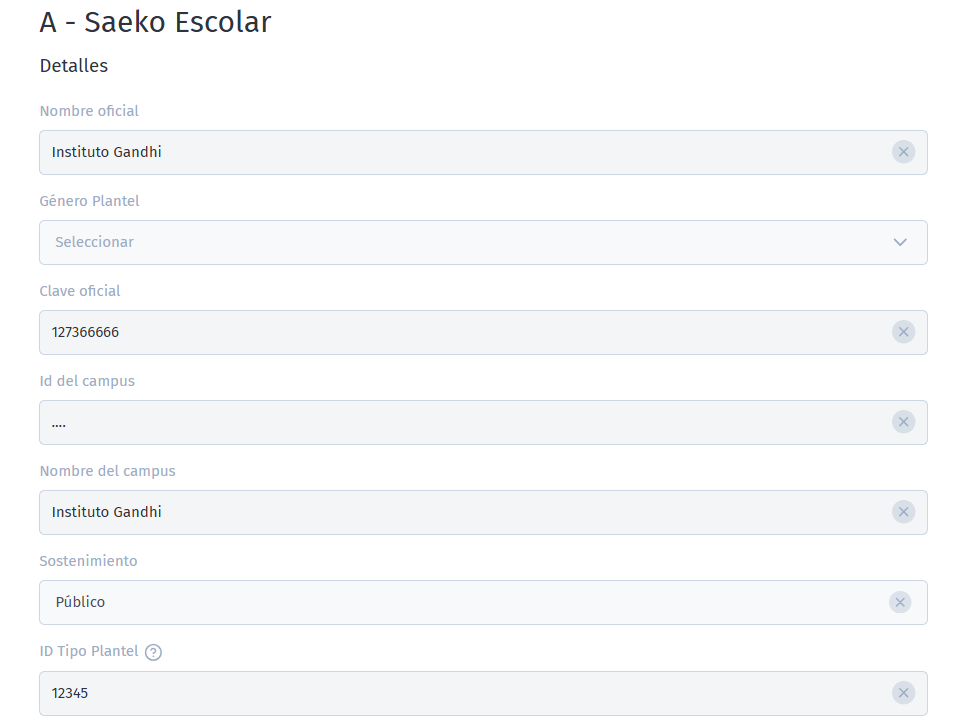The image size is (957, 727).
Task: Clear the Id del campus field
Action: click(903, 422)
